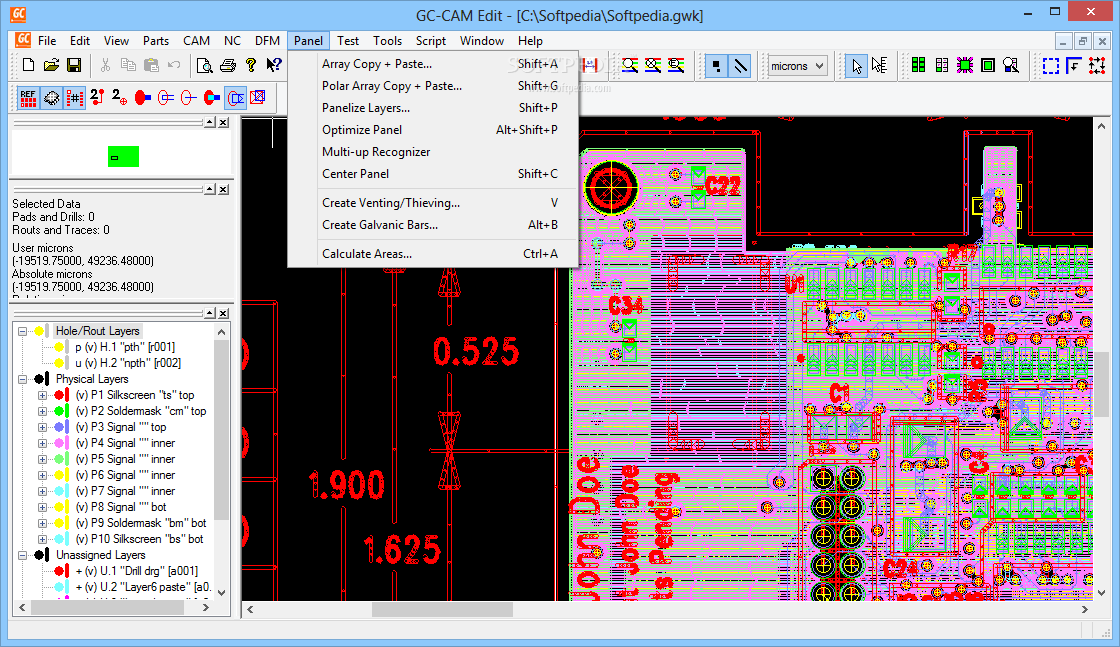The width and height of the screenshot is (1120, 647).
Task: Click the filled red pad with blue trace icon
Action: 143,97
